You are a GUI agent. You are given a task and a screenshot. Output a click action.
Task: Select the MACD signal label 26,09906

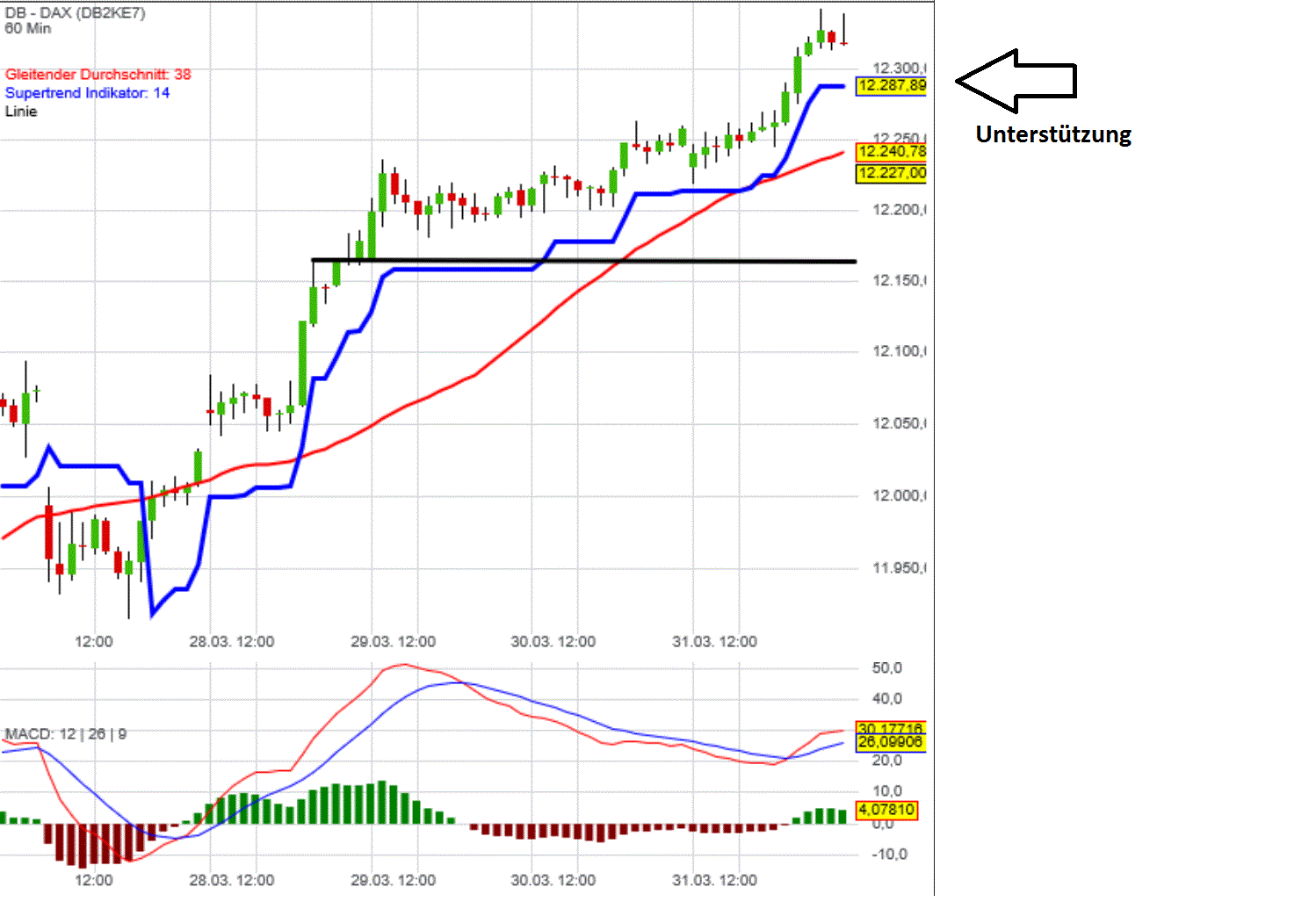[889, 742]
